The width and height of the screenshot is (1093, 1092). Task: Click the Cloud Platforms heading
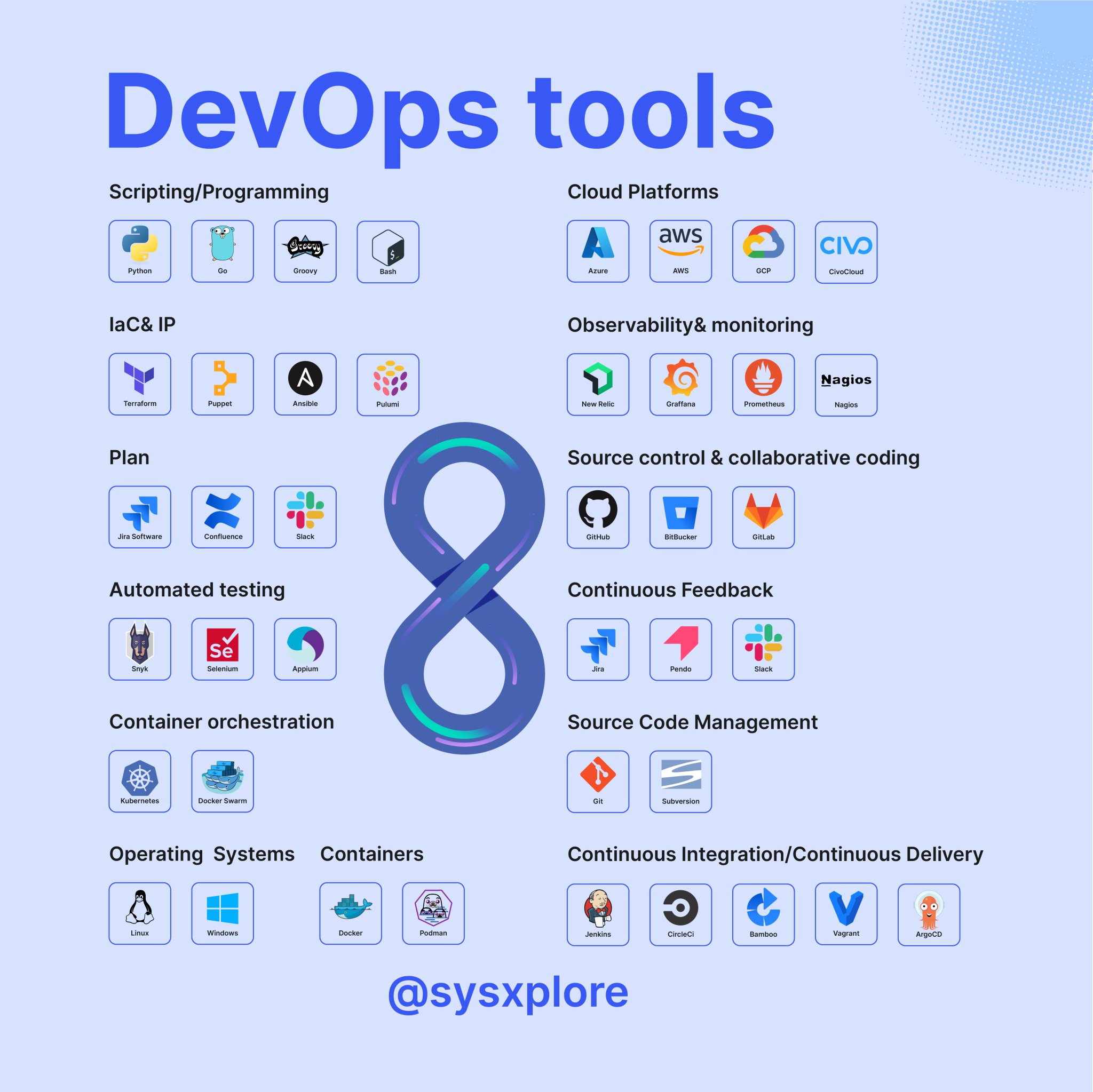tap(643, 192)
